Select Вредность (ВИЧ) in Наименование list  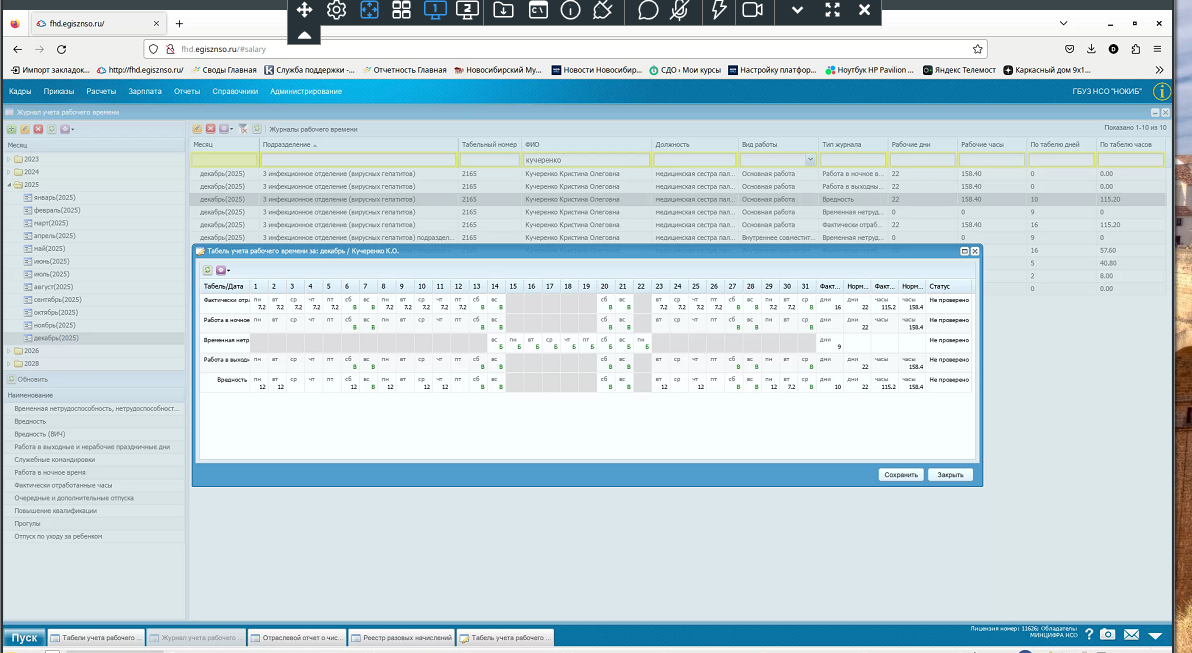pos(40,434)
